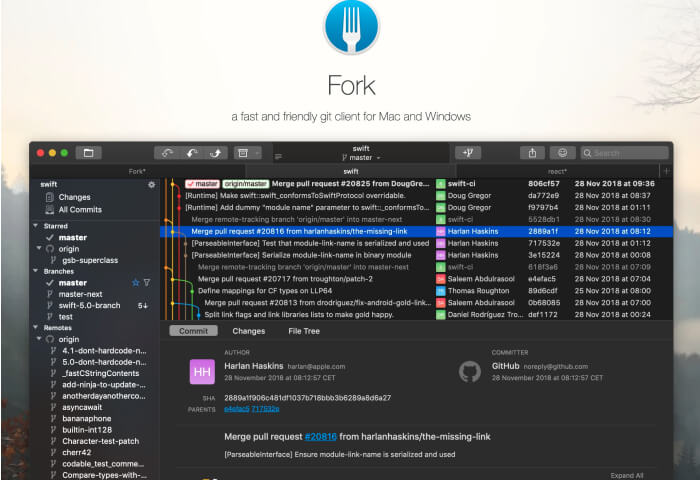
Task: Select bananaphone remote branch
Action: 87,418
